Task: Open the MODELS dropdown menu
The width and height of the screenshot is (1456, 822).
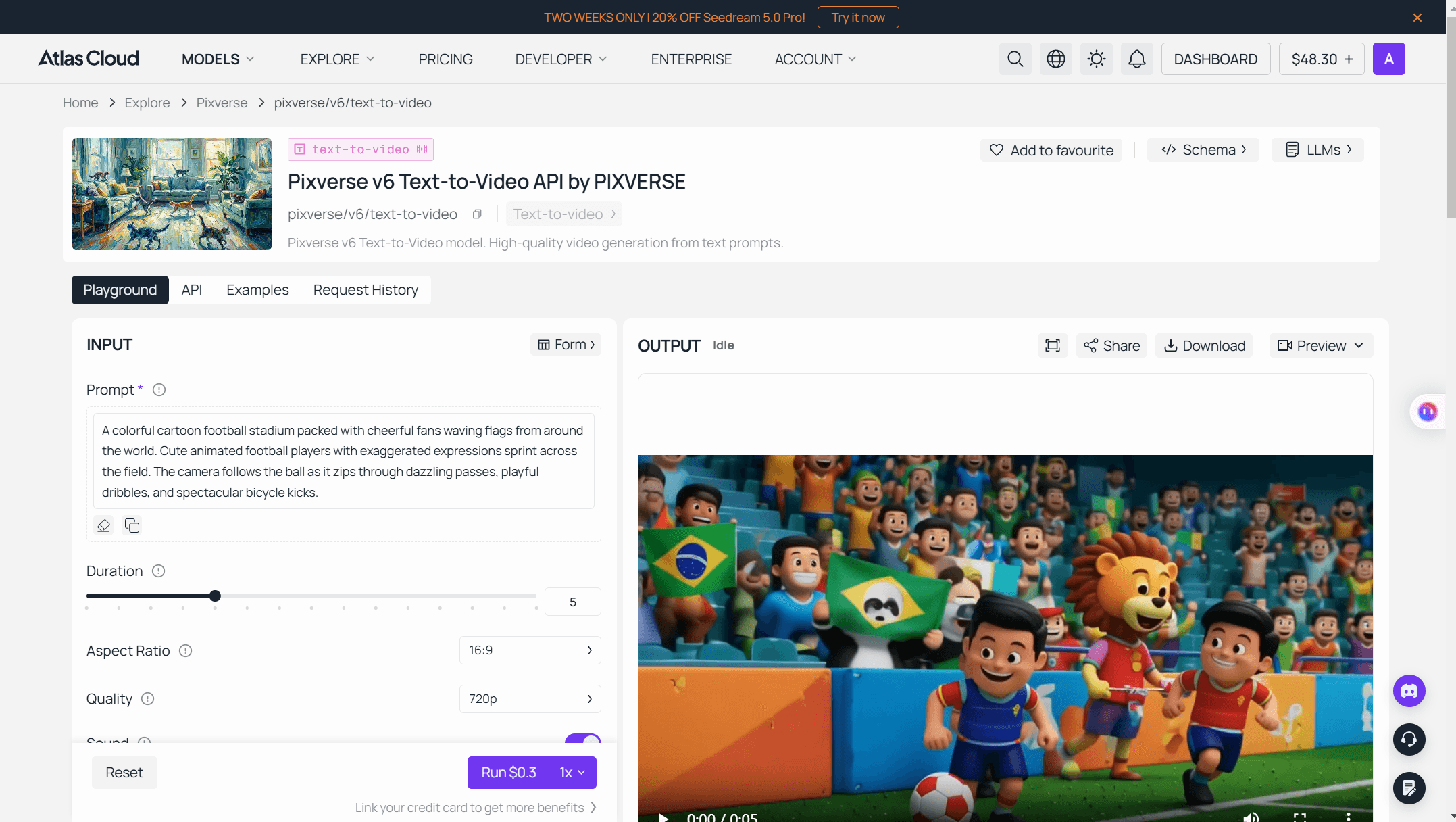Action: 218,59
